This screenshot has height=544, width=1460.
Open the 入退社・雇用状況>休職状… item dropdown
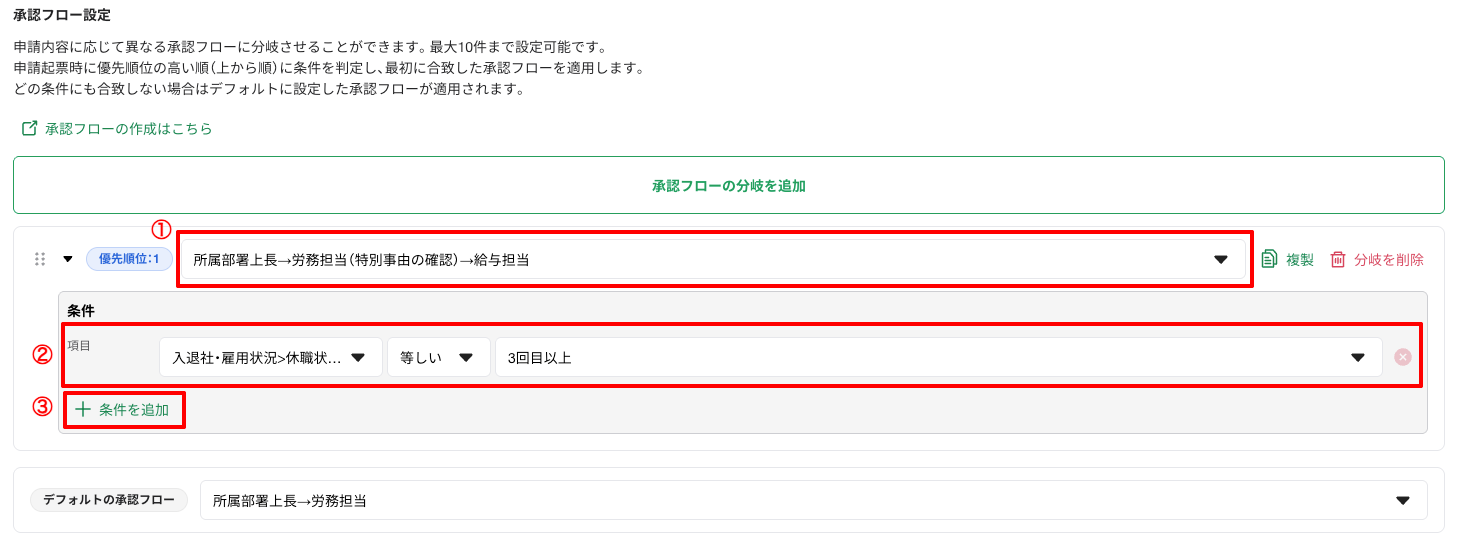[271, 357]
